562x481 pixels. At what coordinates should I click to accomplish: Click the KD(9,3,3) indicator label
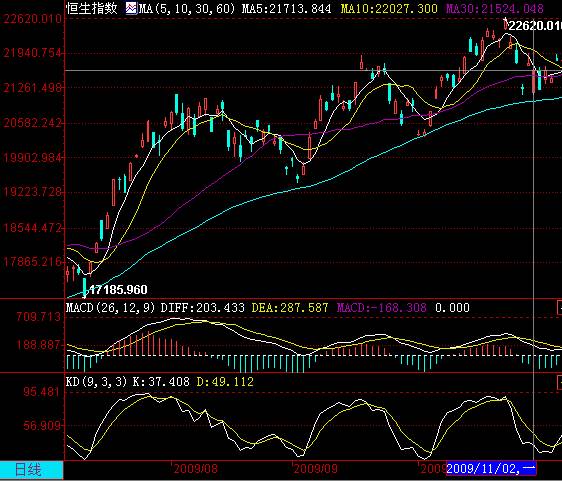pos(96,382)
